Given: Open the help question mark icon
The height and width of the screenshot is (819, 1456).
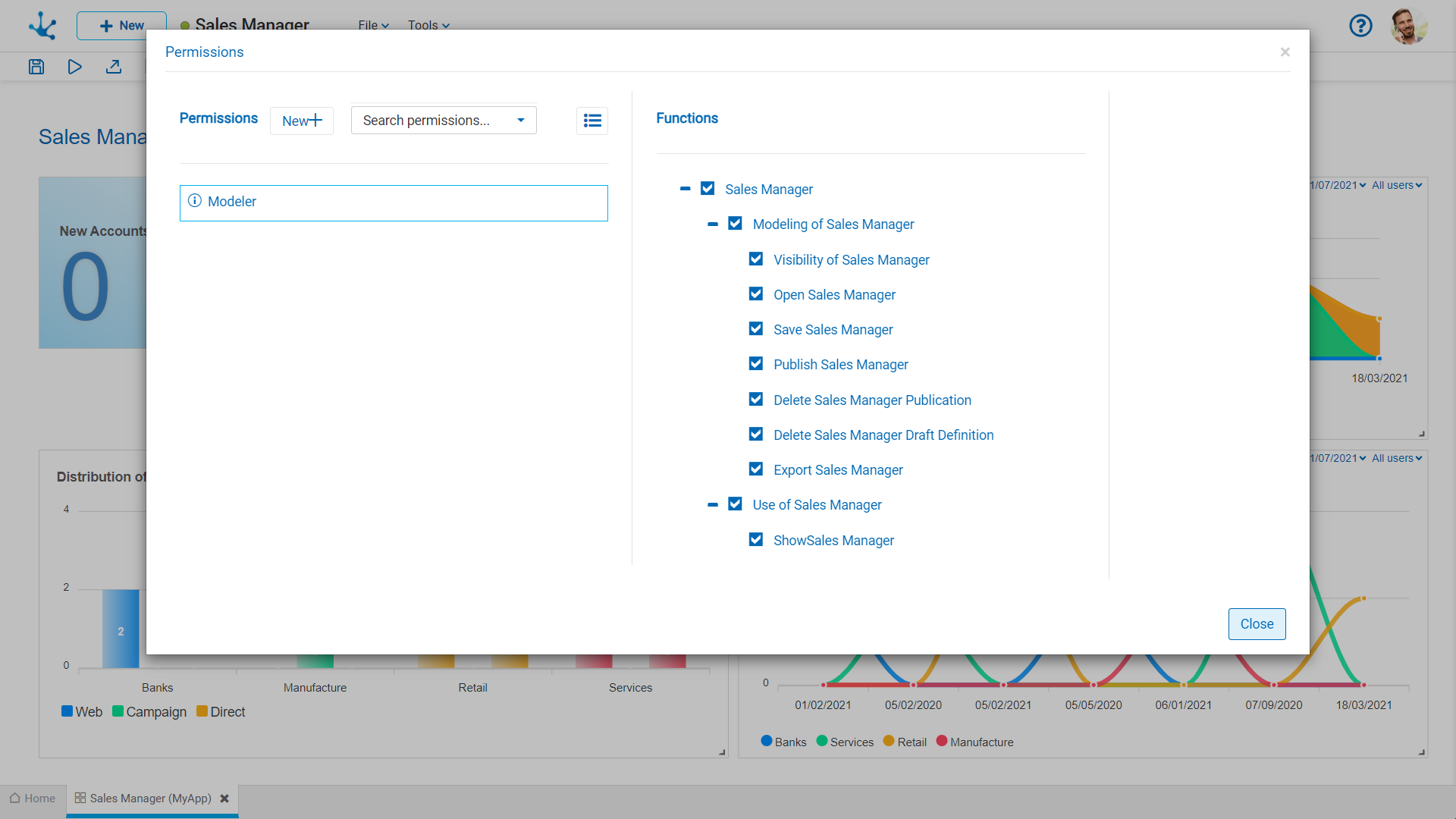Looking at the screenshot, I should (1360, 26).
